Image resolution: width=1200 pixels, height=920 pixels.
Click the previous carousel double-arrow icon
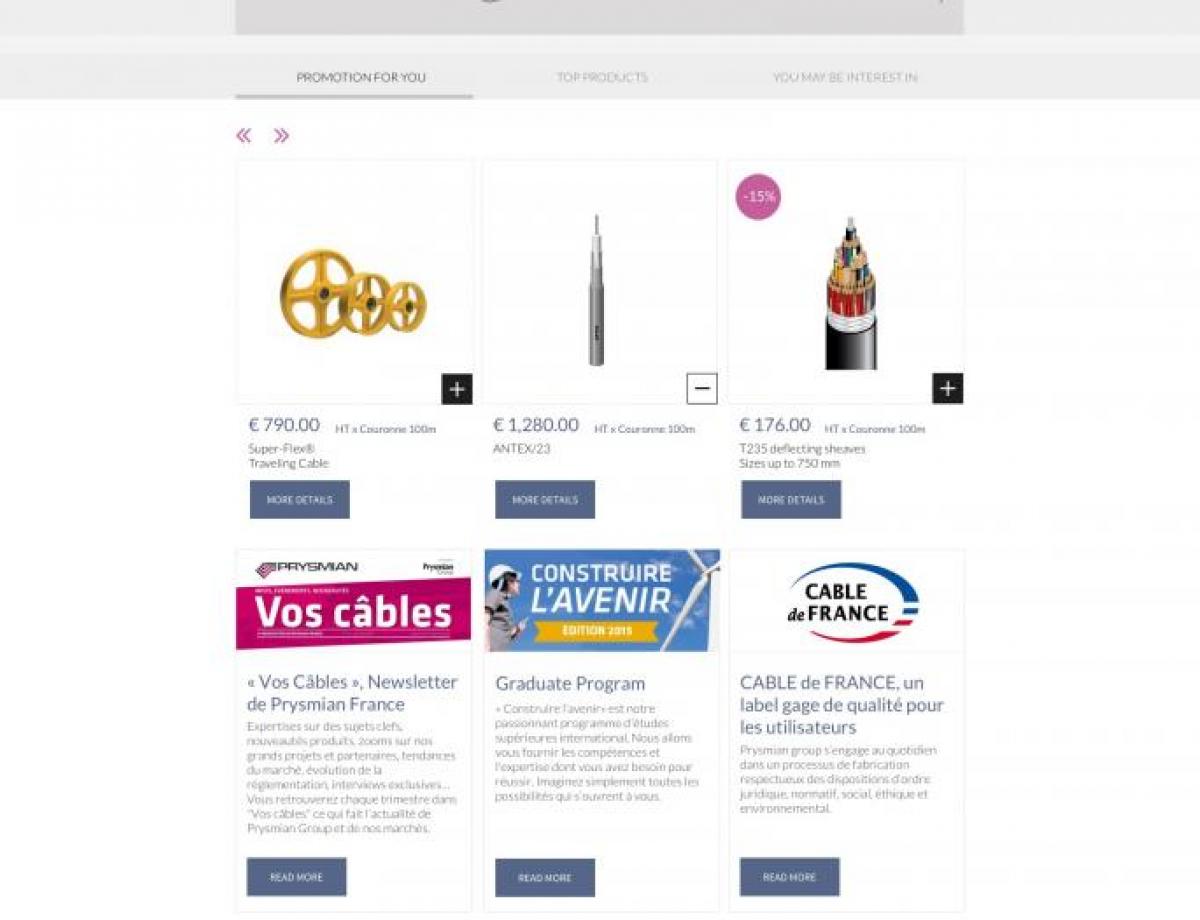[244, 136]
